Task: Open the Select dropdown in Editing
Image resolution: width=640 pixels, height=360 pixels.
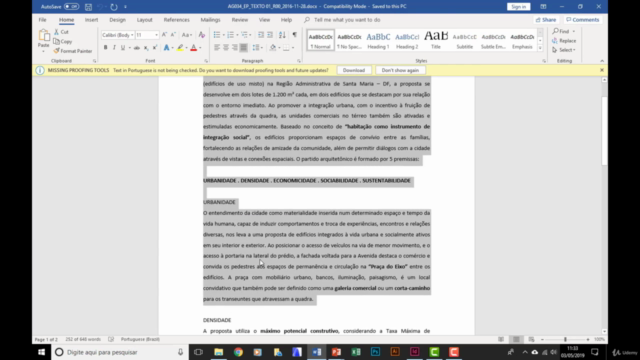Action: coord(564,50)
